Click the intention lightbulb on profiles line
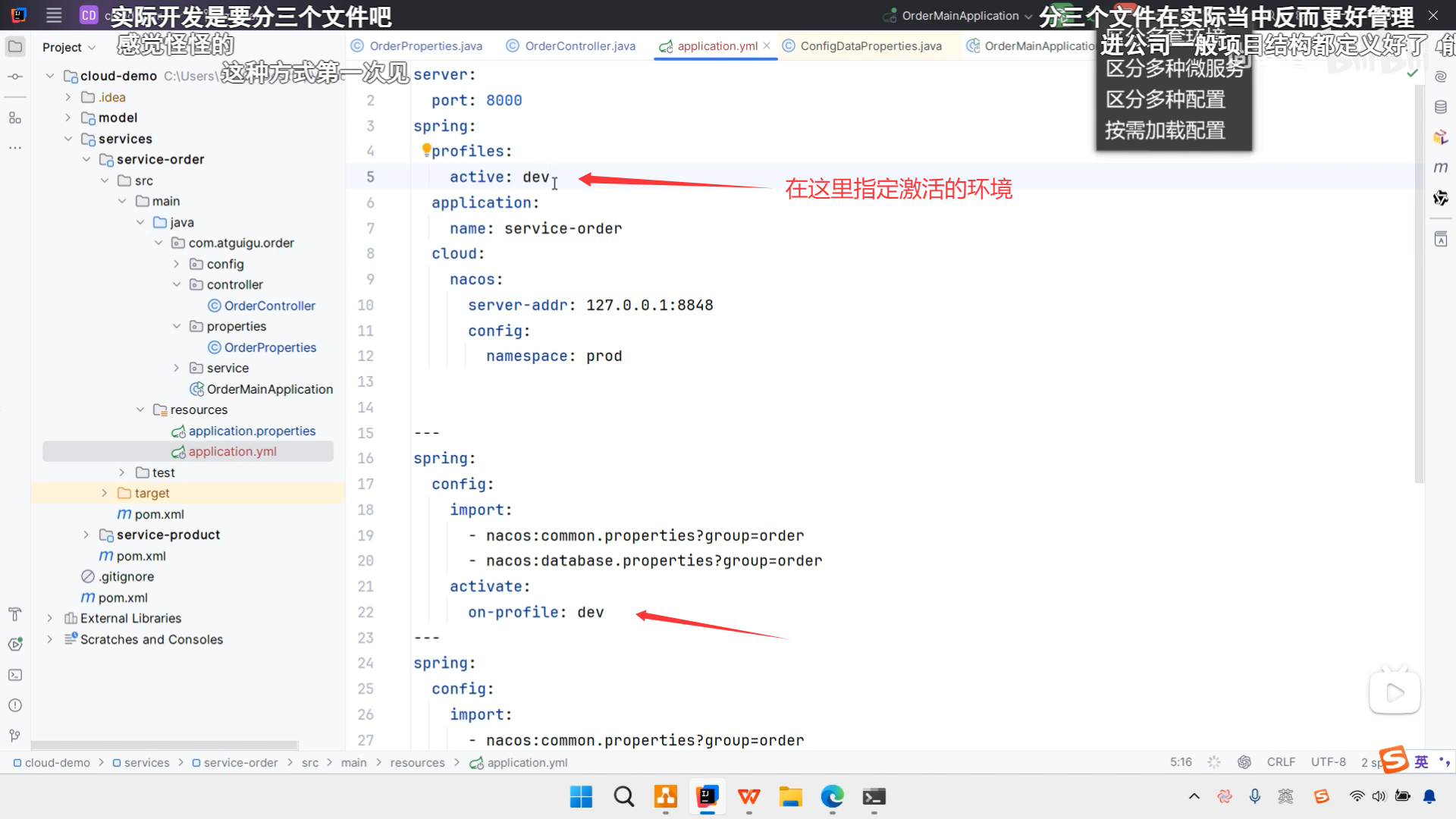 point(426,149)
